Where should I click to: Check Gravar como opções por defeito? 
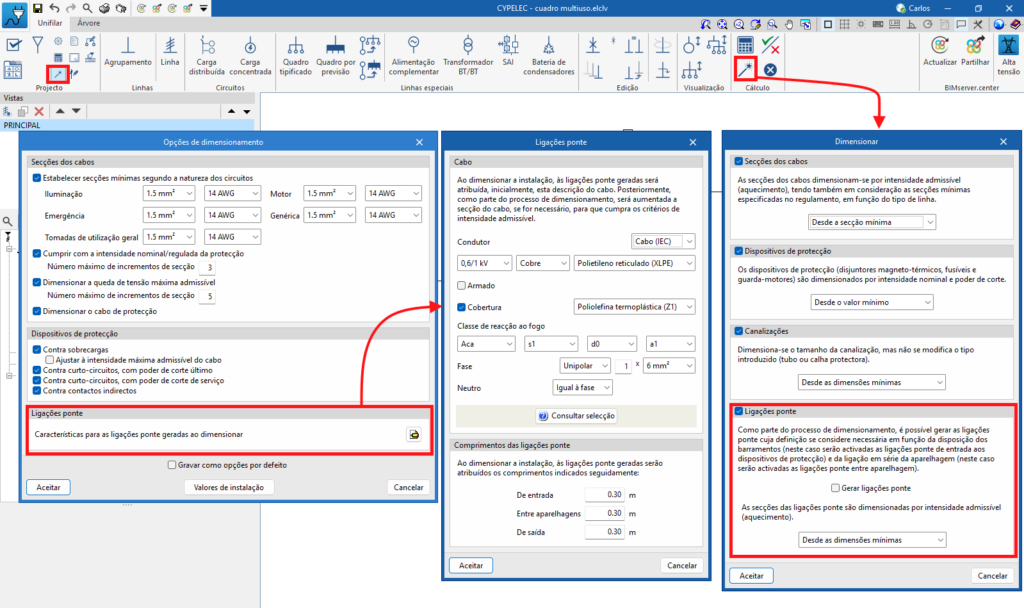[173, 465]
